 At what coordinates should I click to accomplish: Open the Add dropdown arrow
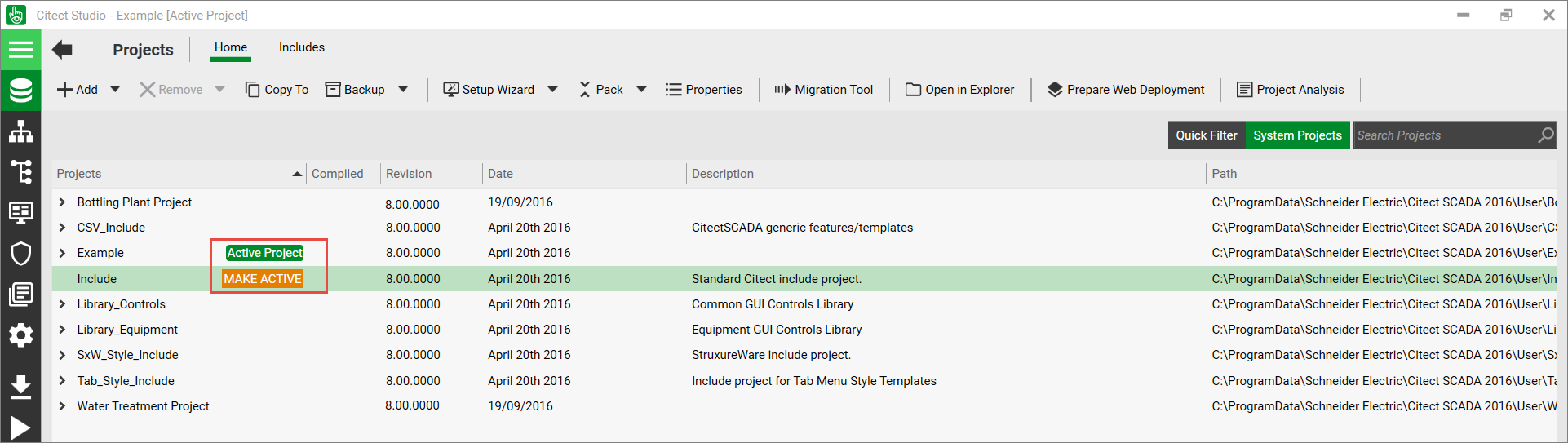click(115, 90)
